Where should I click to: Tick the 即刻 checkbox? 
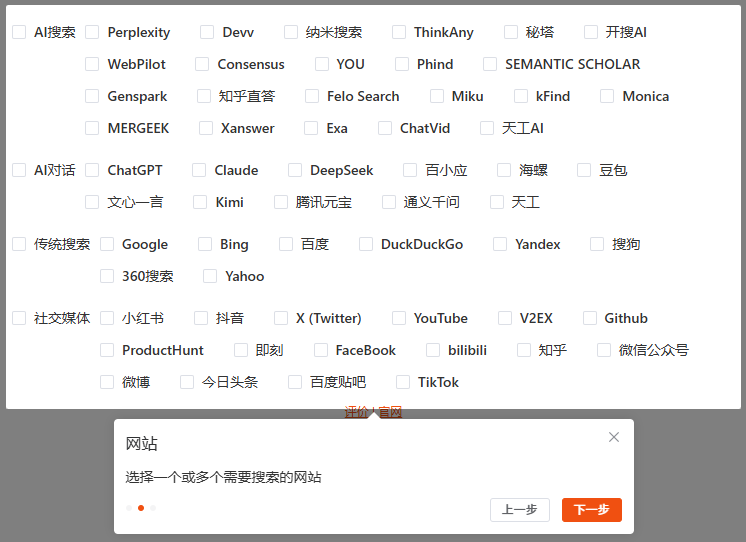[x=241, y=350]
